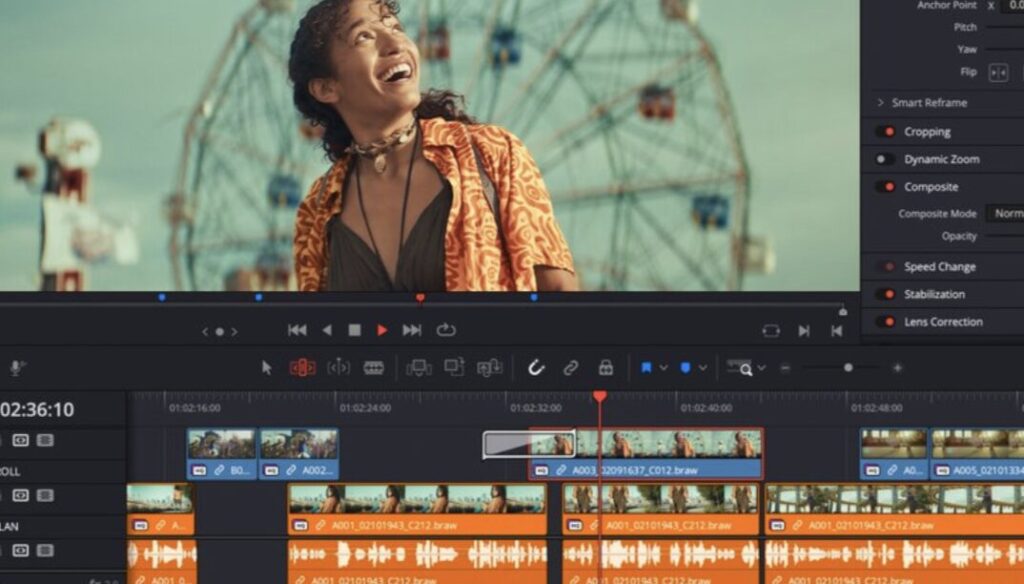Toggle the Linked Selection chain icon
This screenshot has height=584, width=1024.
click(570, 368)
